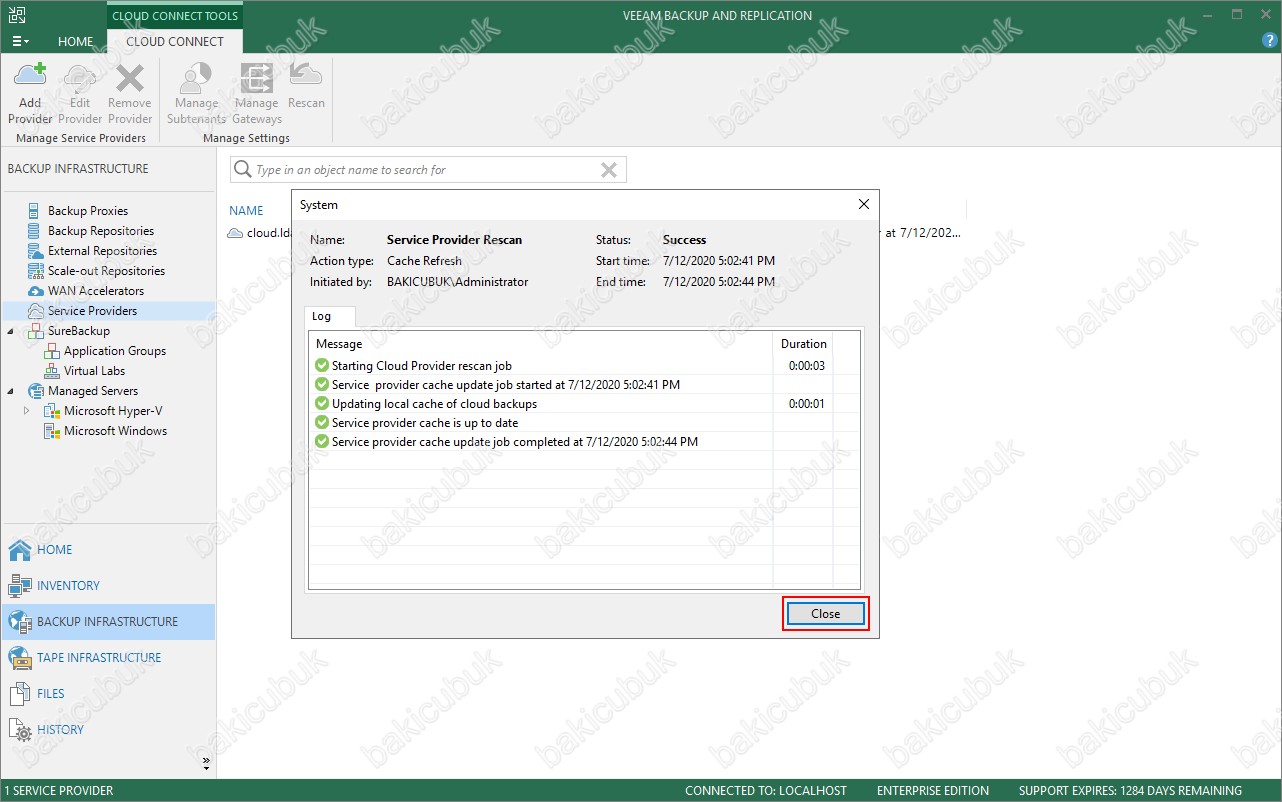Image resolution: width=1282 pixels, height=802 pixels.
Task: Collapse the Managed Servers tree node
Action: (11, 391)
